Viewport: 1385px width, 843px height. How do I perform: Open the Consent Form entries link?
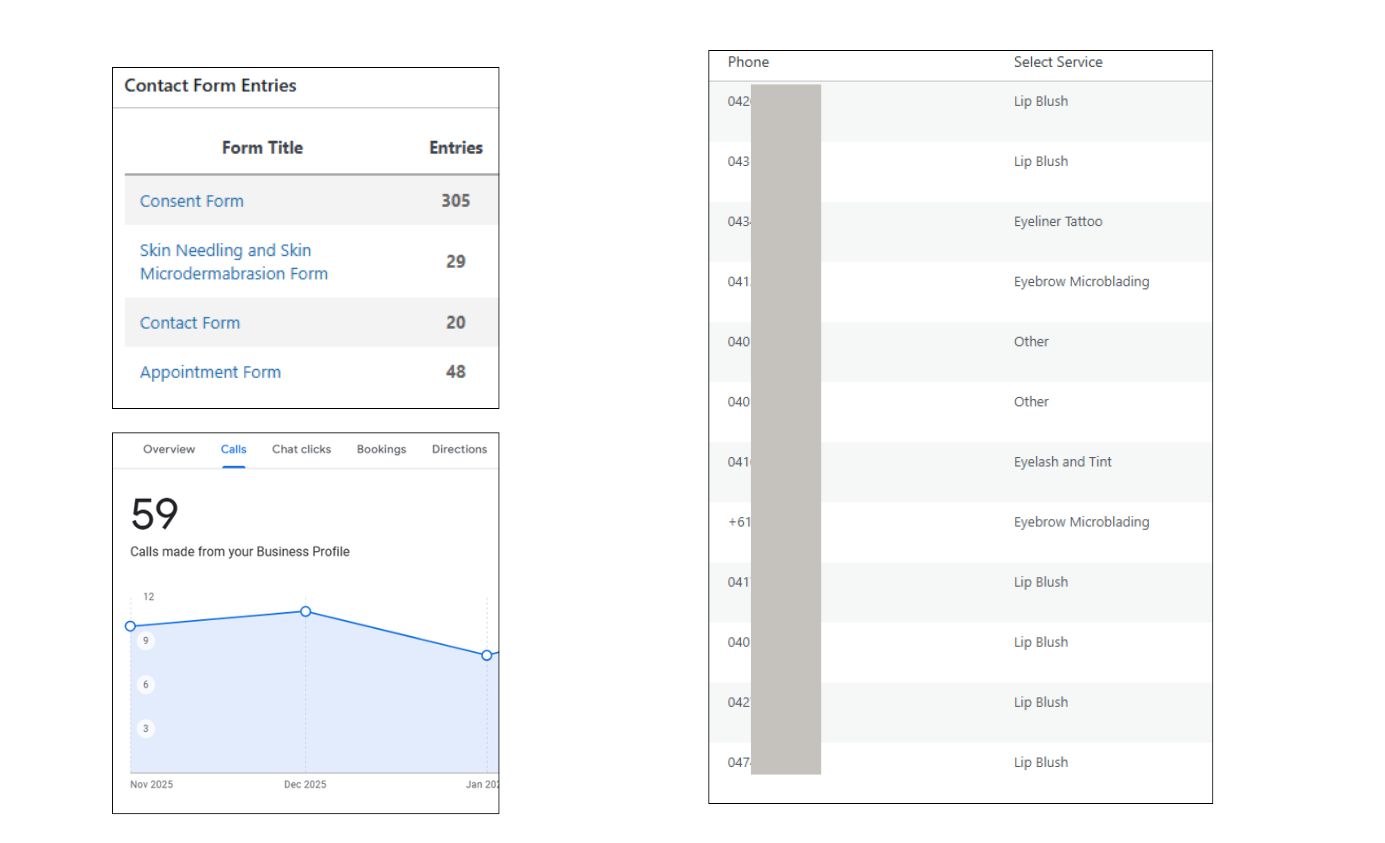click(191, 201)
